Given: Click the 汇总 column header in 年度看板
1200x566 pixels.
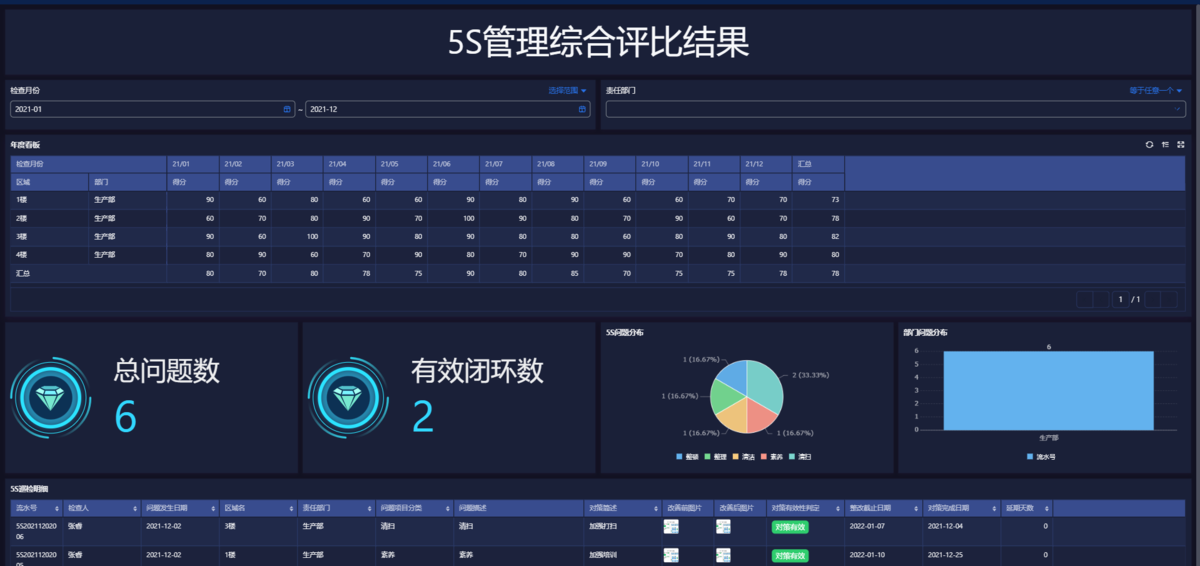Looking at the screenshot, I should [818, 164].
